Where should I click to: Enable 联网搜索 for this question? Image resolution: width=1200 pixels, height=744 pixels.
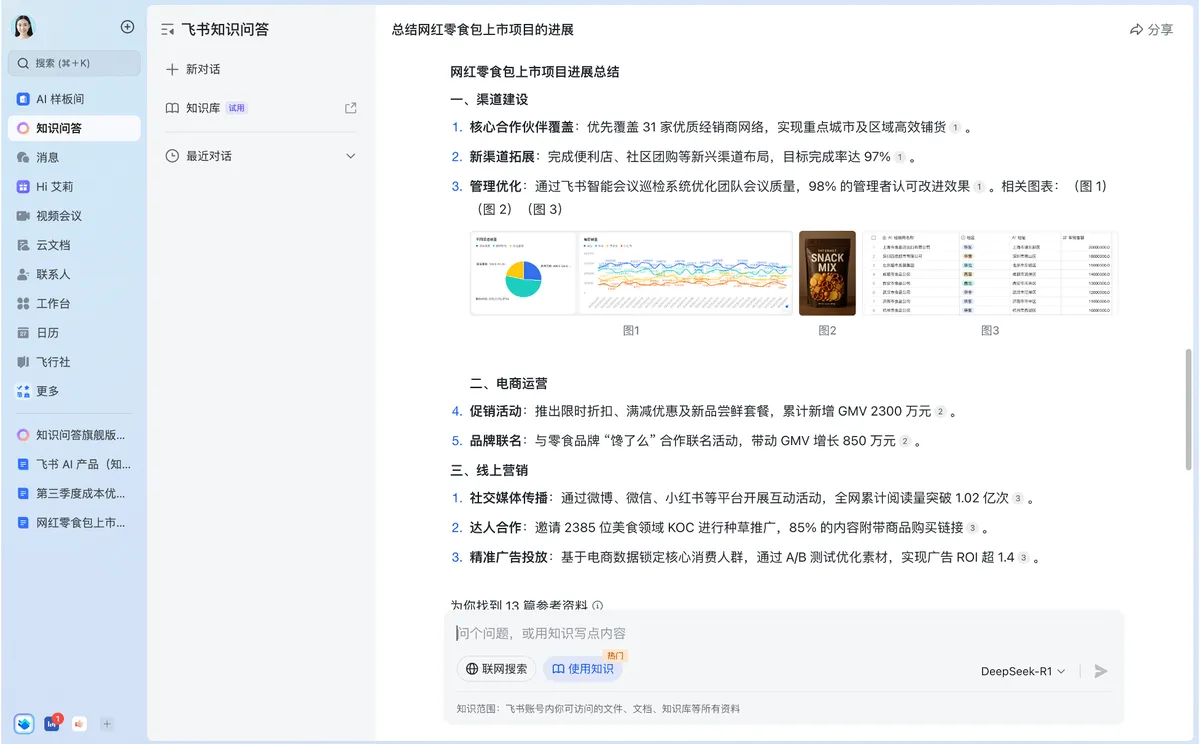tap(496, 669)
